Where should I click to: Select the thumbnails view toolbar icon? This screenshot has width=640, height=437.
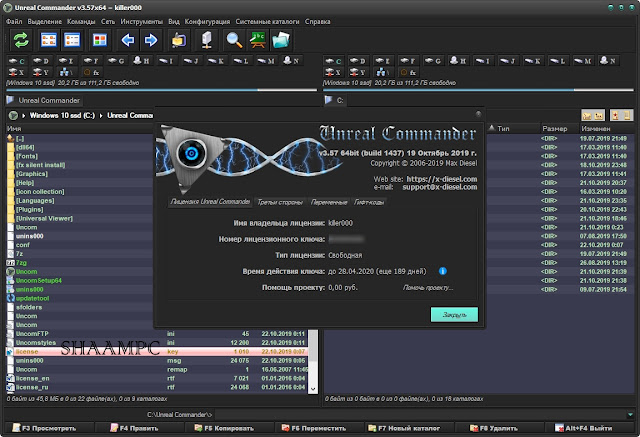click(x=100, y=40)
